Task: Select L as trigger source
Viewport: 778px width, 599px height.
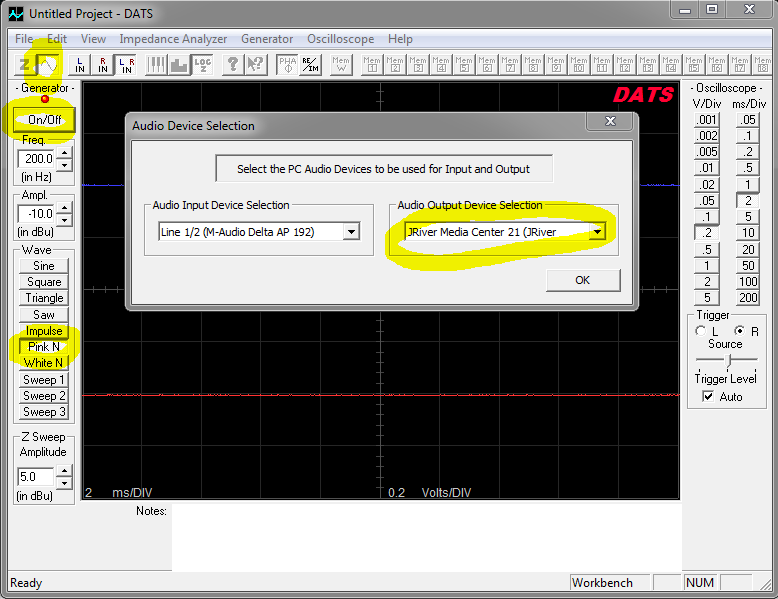Action: click(x=701, y=331)
